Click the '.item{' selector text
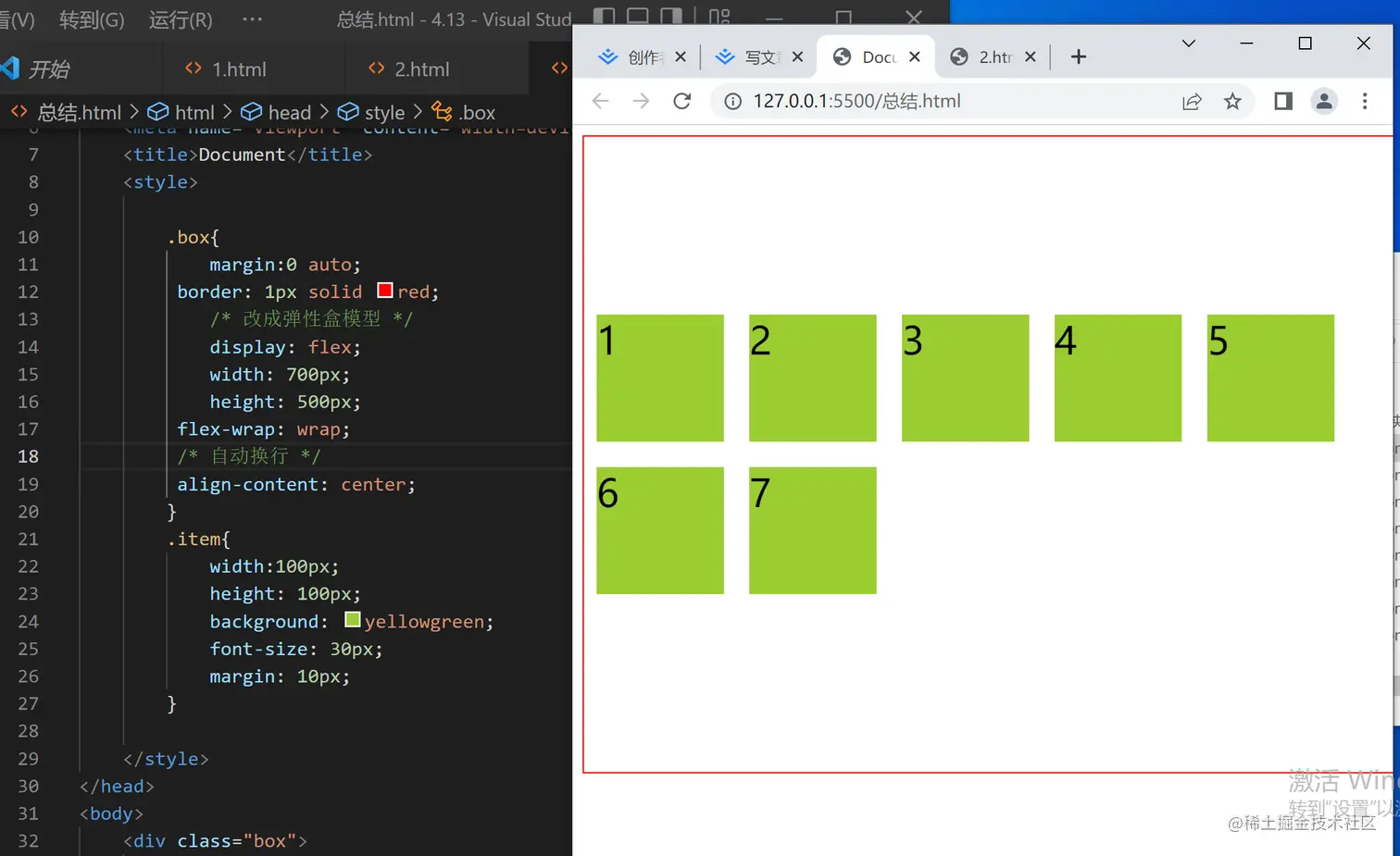The width and height of the screenshot is (1400, 856). [x=199, y=539]
